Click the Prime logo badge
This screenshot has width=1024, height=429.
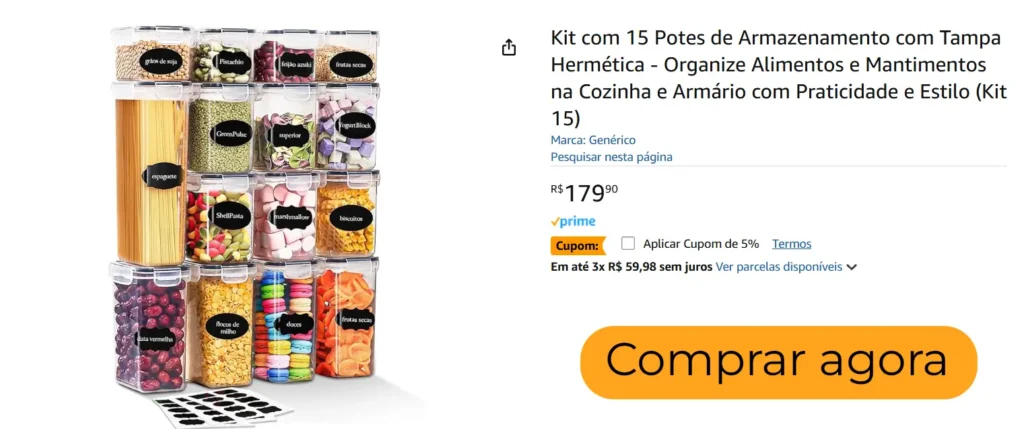tap(573, 221)
